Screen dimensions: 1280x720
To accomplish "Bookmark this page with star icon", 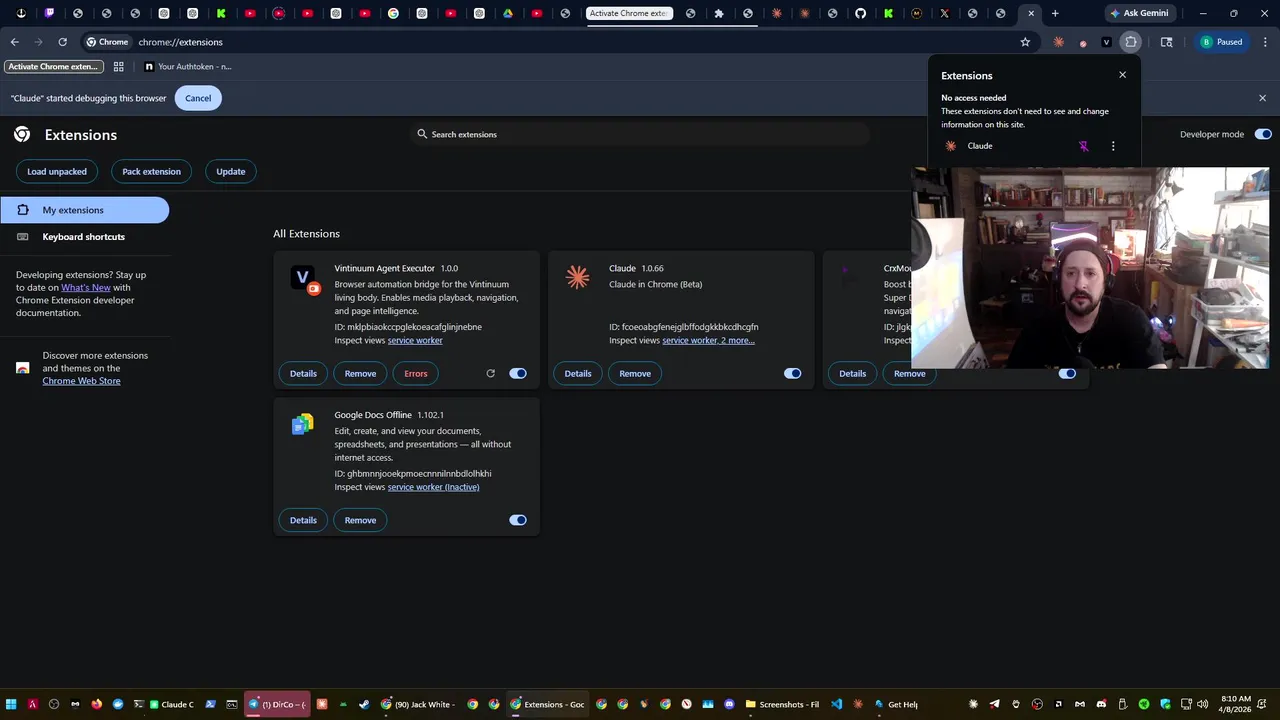I will [1025, 42].
